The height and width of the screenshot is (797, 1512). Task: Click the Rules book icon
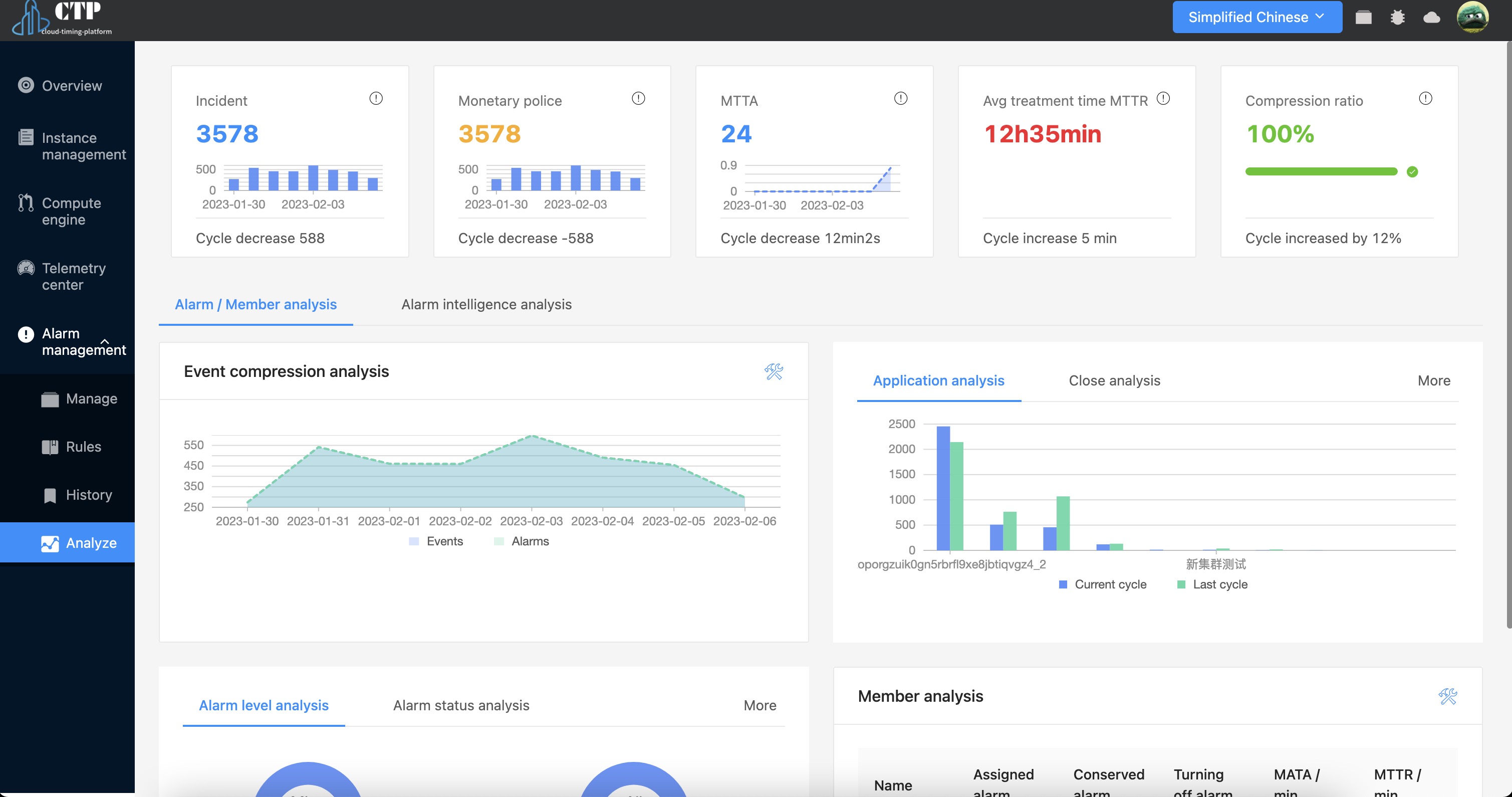pyautogui.click(x=50, y=447)
